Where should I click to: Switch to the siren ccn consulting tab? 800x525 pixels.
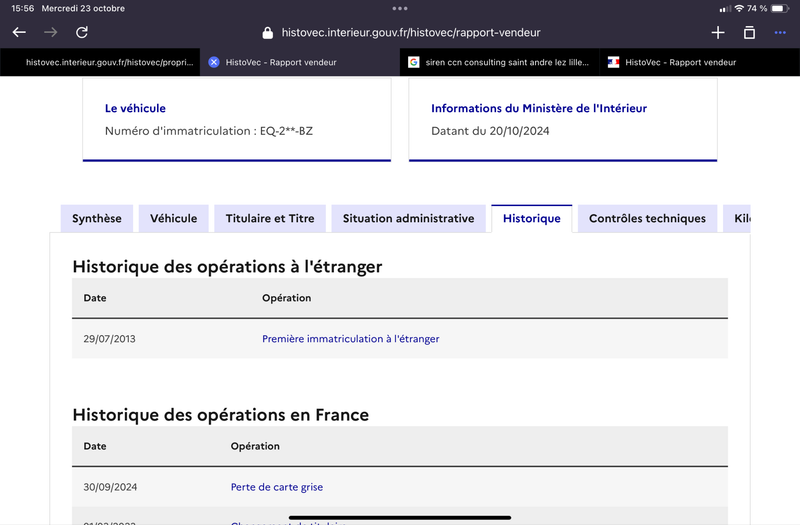(x=499, y=62)
